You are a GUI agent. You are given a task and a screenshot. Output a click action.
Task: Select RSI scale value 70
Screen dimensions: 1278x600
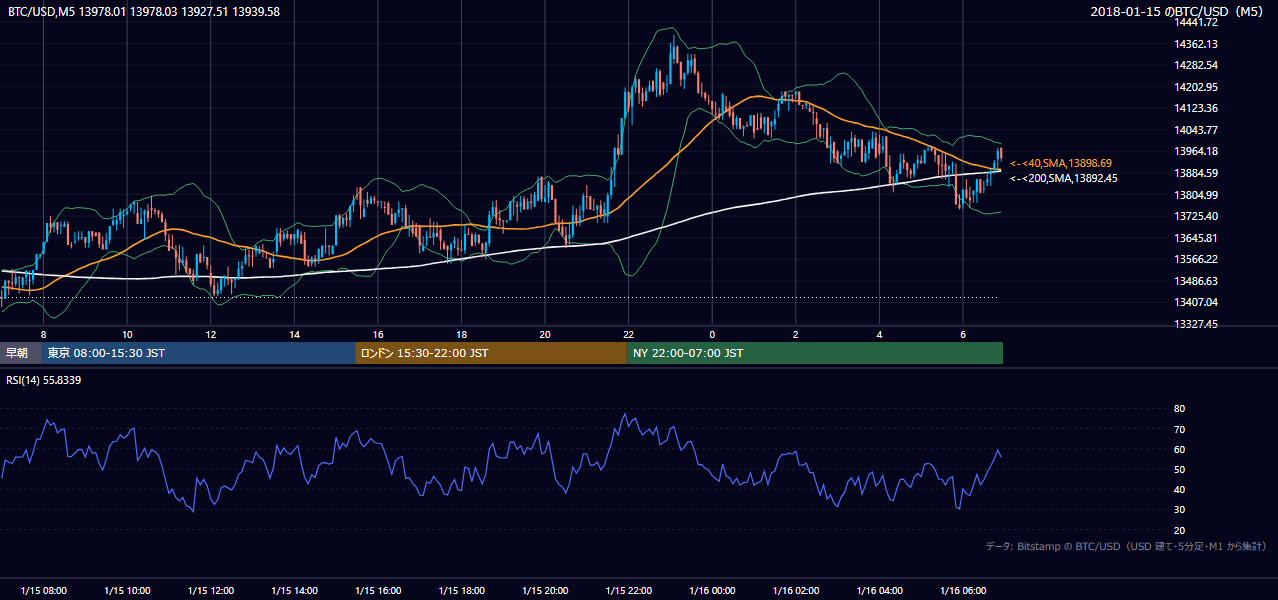[1179, 429]
